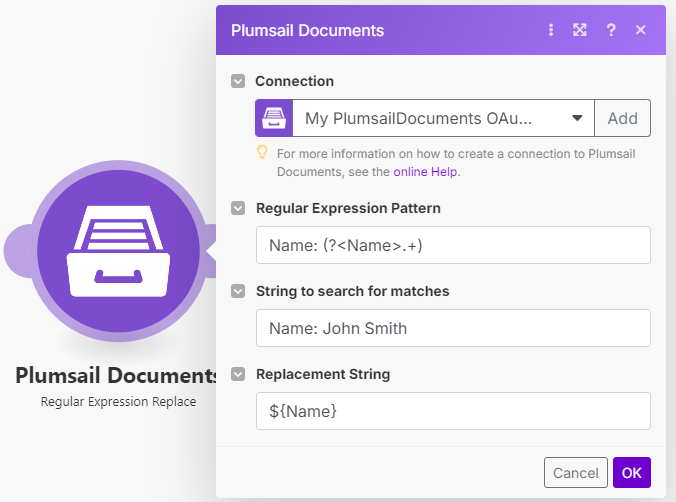Click the String to search for matches field
Viewport: 676px width, 502px height.
click(453, 328)
